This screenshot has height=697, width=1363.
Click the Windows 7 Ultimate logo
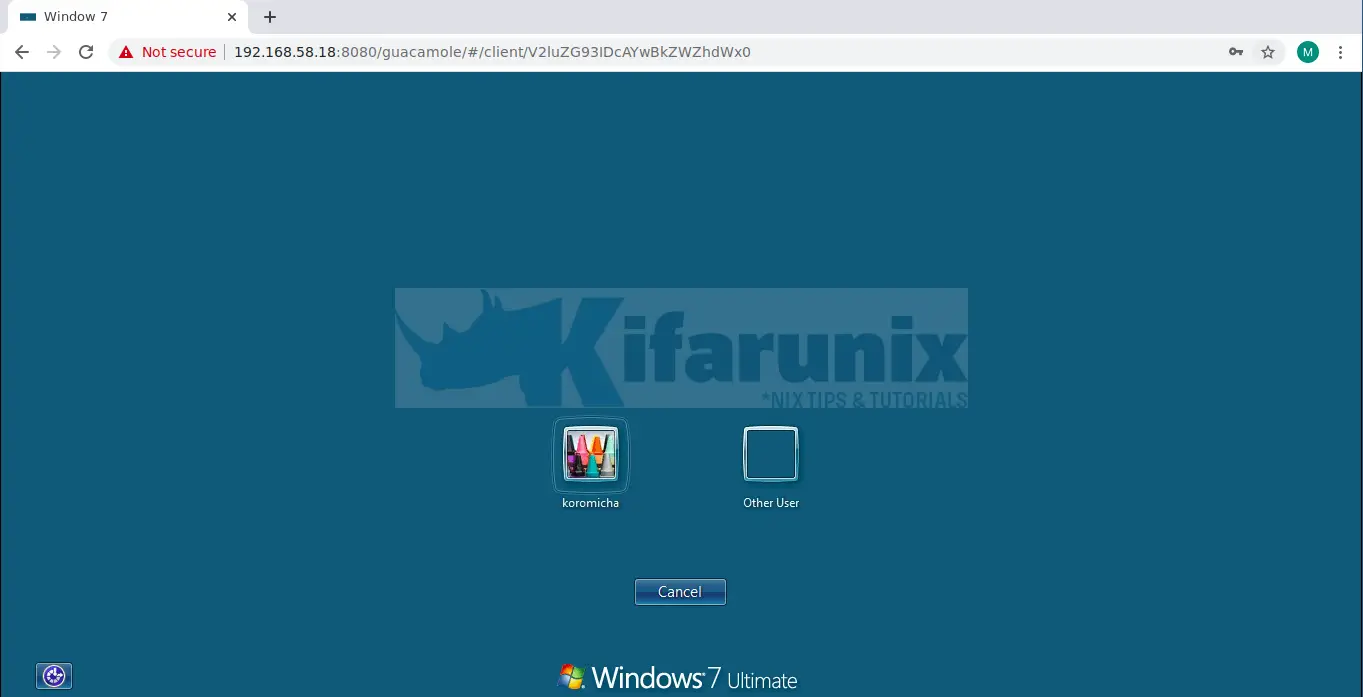pos(678,676)
